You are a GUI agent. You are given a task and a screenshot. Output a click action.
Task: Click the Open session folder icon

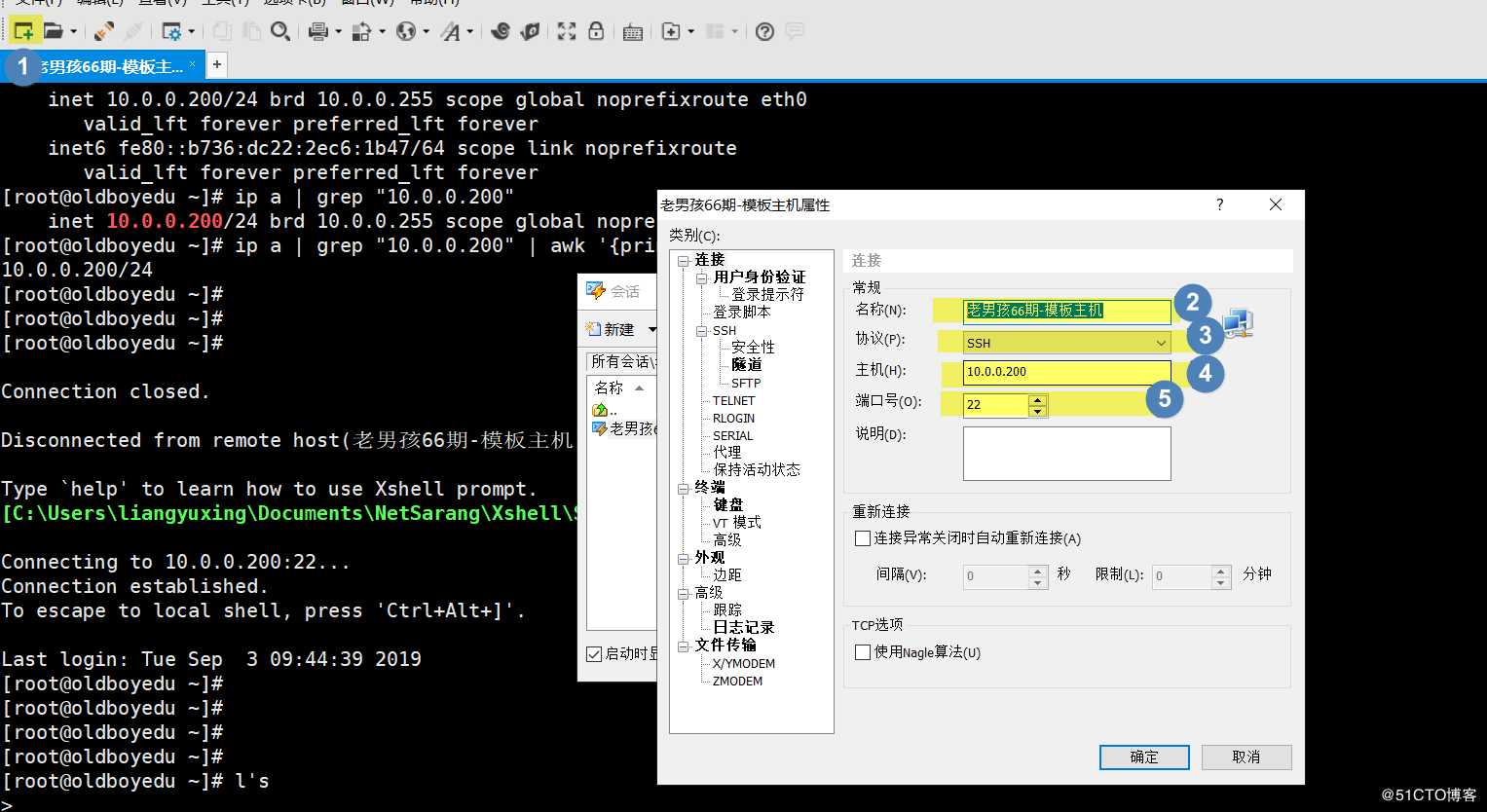pyautogui.click(x=54, y=32)
